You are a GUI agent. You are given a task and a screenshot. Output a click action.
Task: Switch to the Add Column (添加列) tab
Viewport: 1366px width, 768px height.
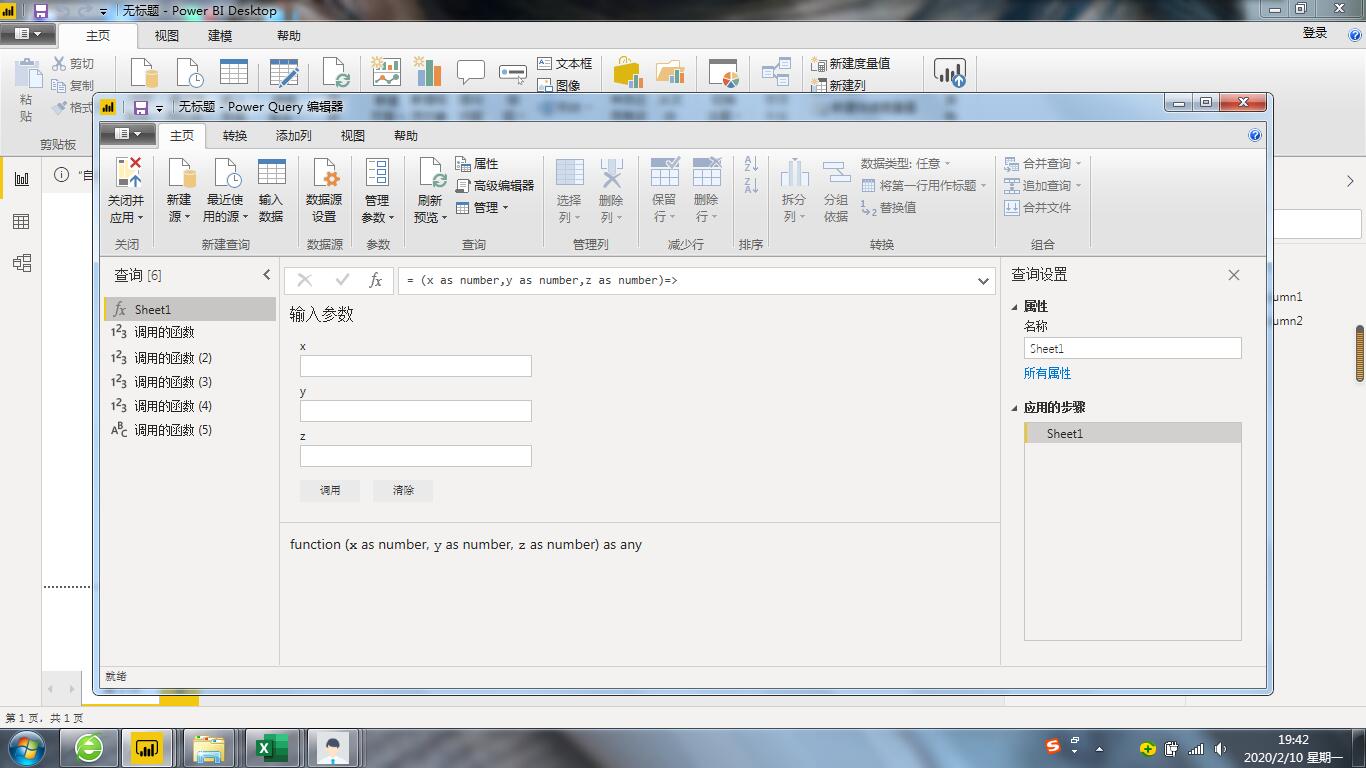(x=294, y=136)
